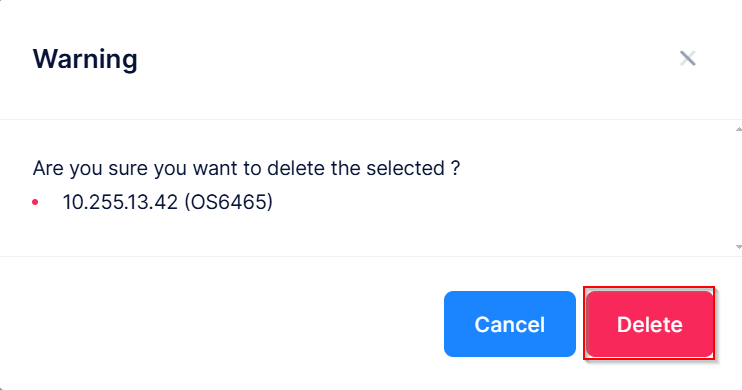Click the blank header area beside Warning title
Image resolution: width=742 pixels, height=390 pixels.
click(407, 59)
